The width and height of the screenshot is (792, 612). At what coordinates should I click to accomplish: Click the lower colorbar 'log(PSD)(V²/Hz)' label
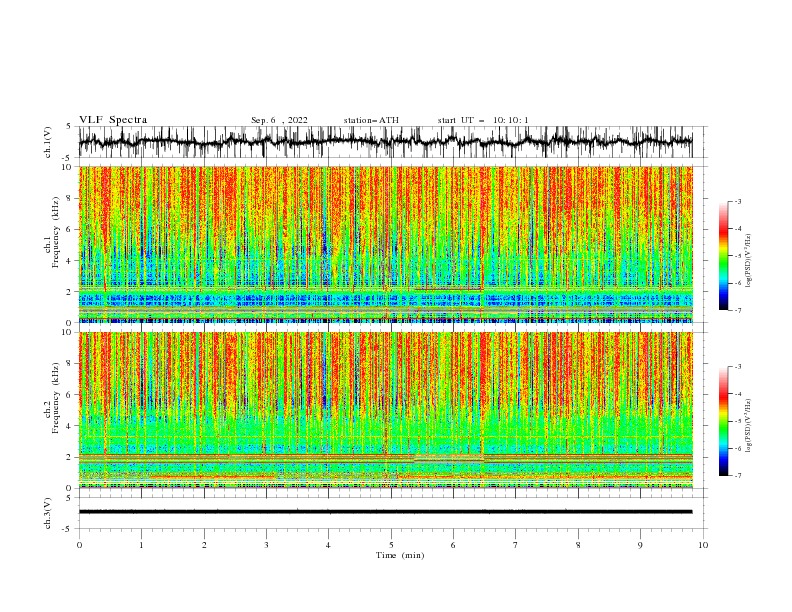[748, 426]
